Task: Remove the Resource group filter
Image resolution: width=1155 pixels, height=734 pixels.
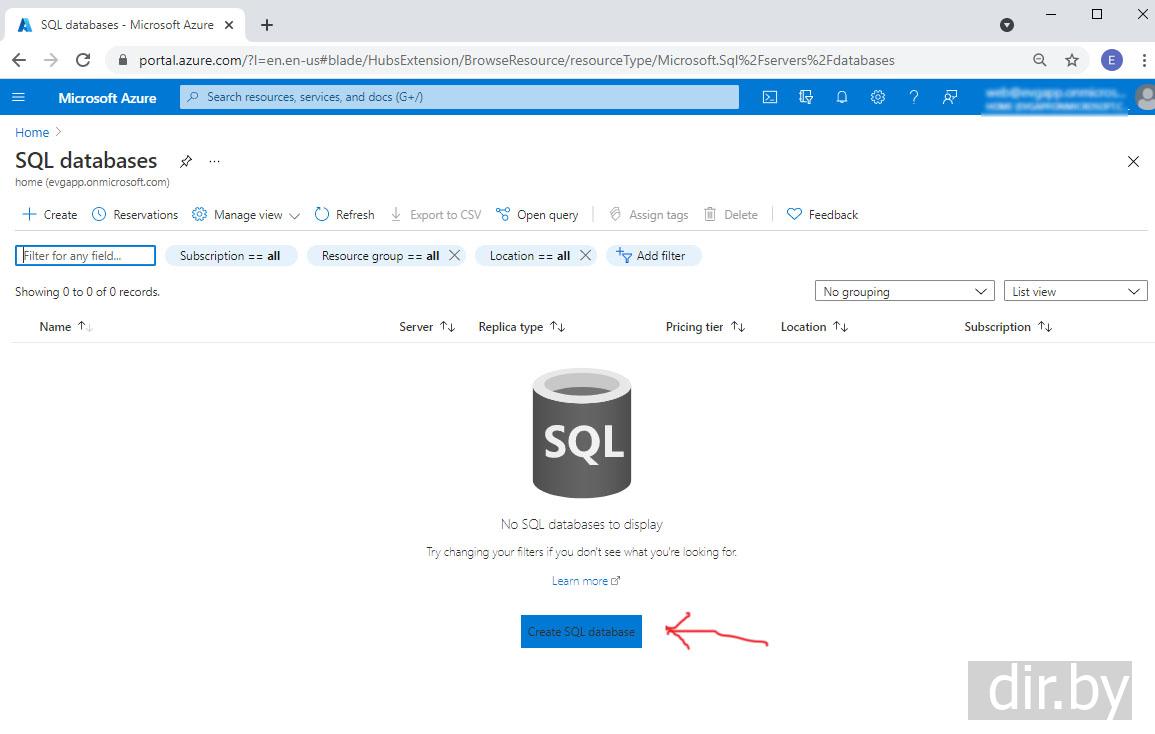Action: tap(454, 256)
